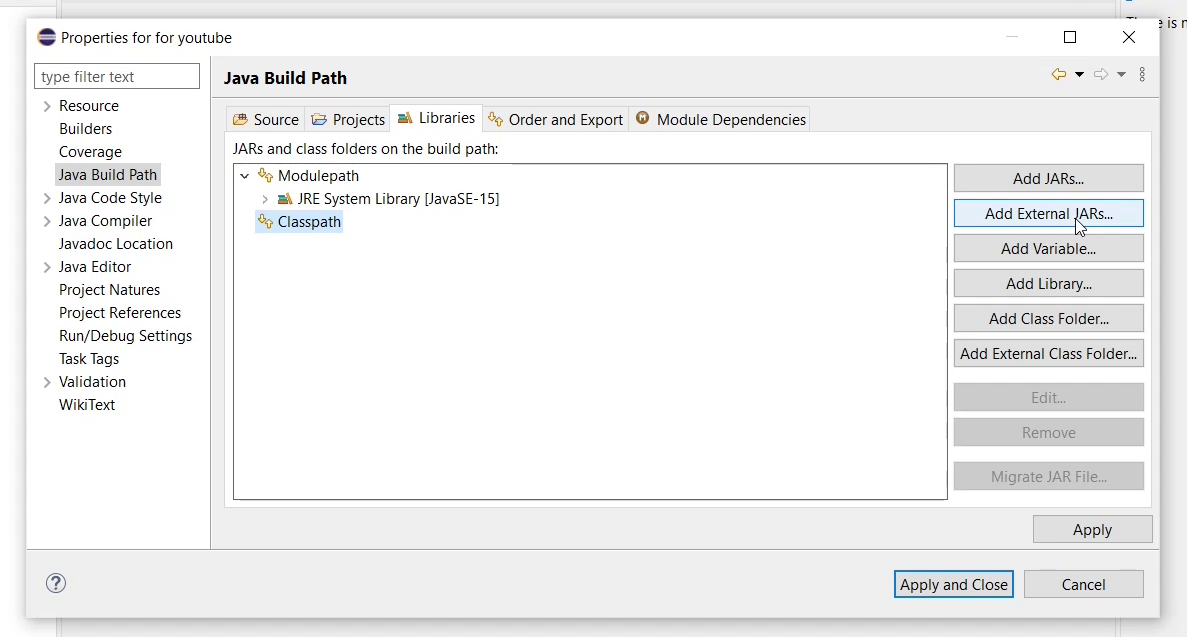1187x637 pixels.
Task: Click Apply and Close
Action: 954,584
